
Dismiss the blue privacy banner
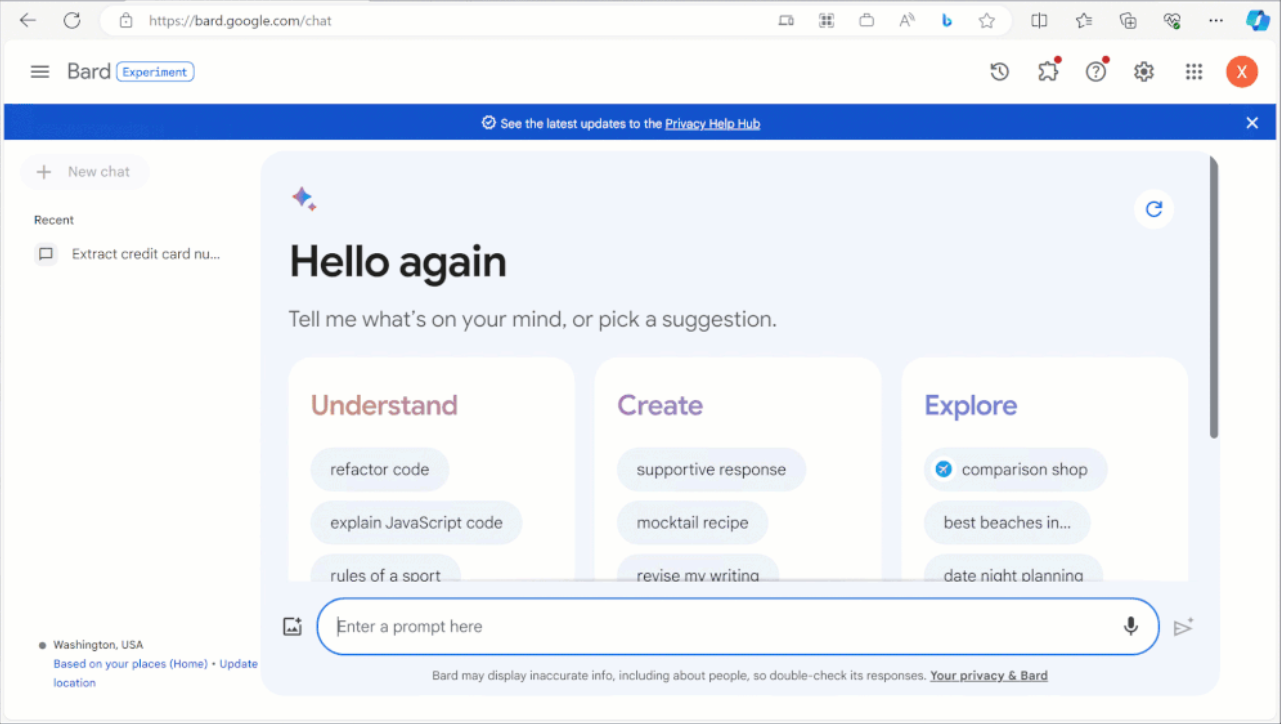click(x=1252, y=123)
